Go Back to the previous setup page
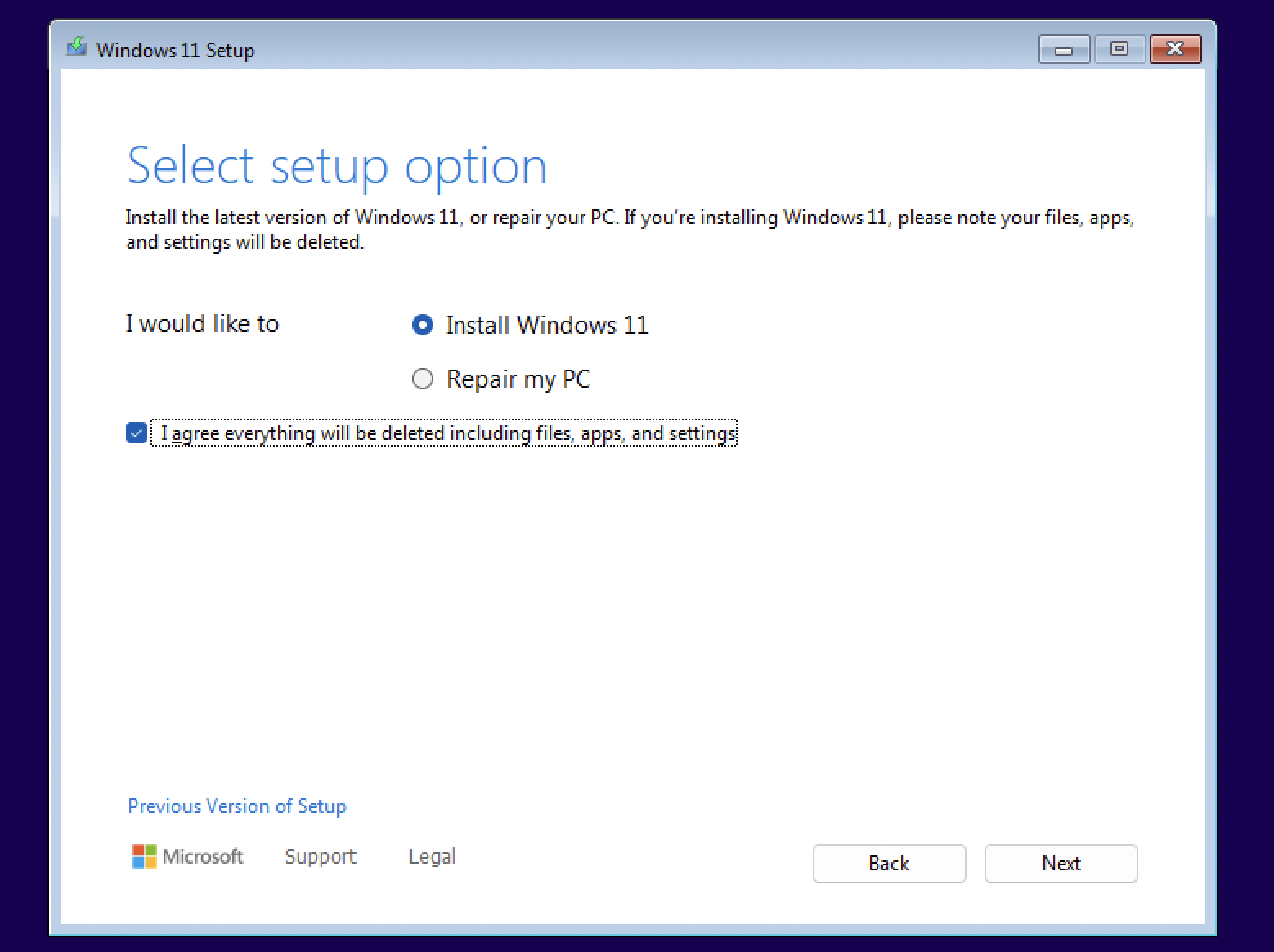 pyautogui.click(x=889, y=864)
